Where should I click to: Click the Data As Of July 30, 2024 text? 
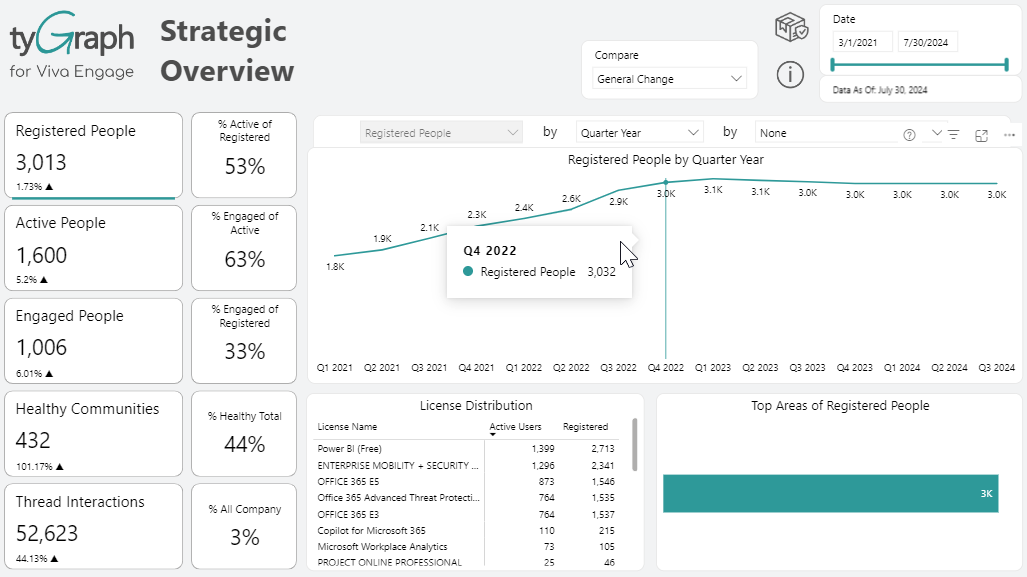[x=880, y=90]
